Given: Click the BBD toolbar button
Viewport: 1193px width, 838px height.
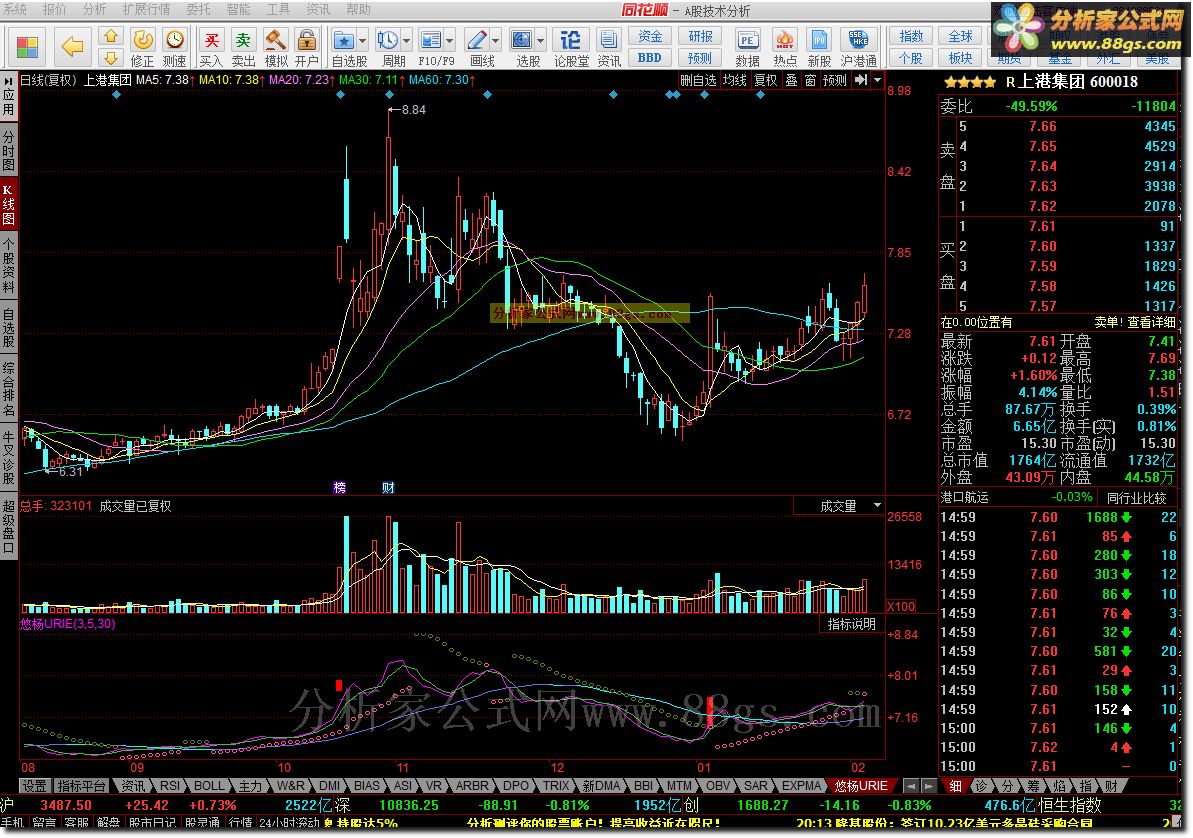Looking at the screenshot, I should pyautogui.click(x=650, y=58).
